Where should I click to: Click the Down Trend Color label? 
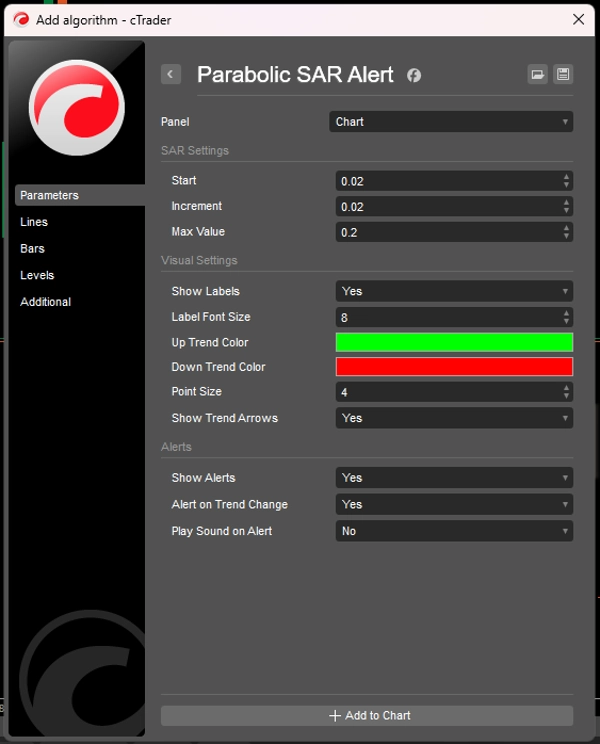pos(218,367)
